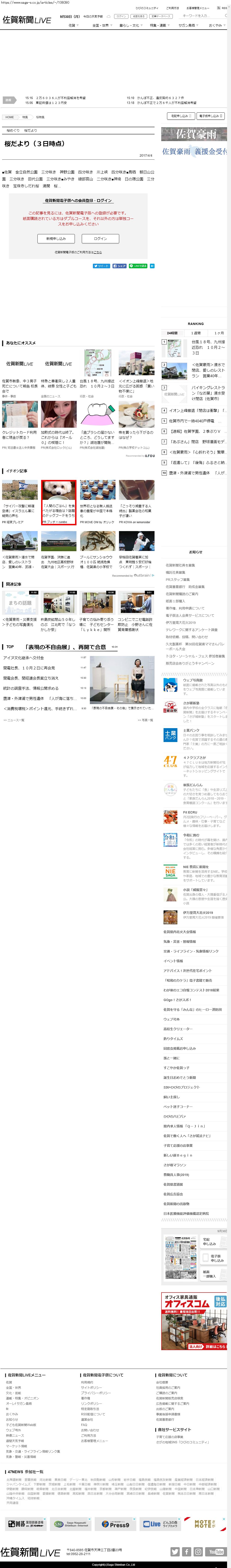Image resolution: width=231 pixels, height=1568 pixels.
Task: Click the 新規申し込み button in login box
Action: (x=56, y=239)
